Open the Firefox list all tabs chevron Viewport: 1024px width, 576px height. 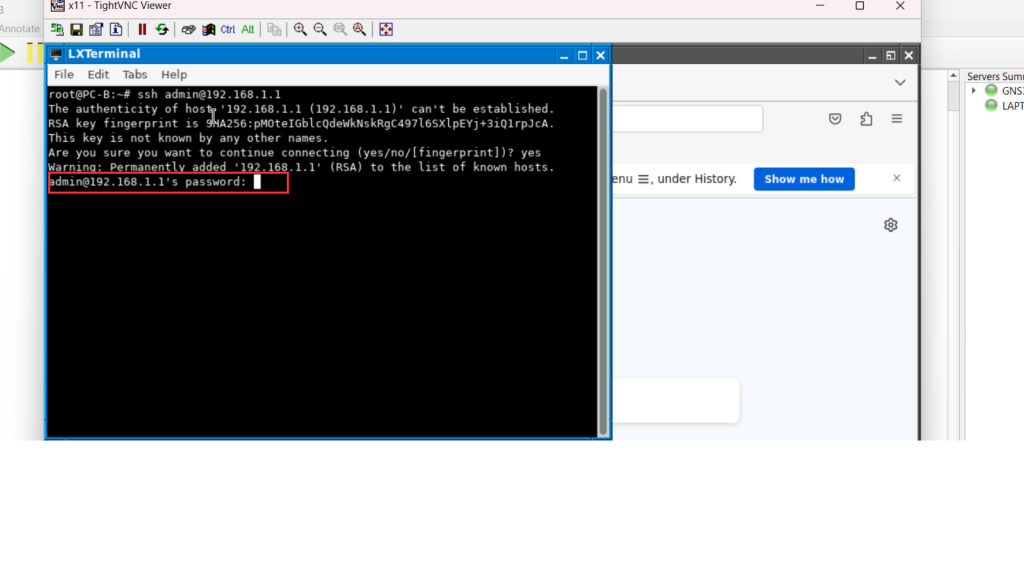point(900,82)
